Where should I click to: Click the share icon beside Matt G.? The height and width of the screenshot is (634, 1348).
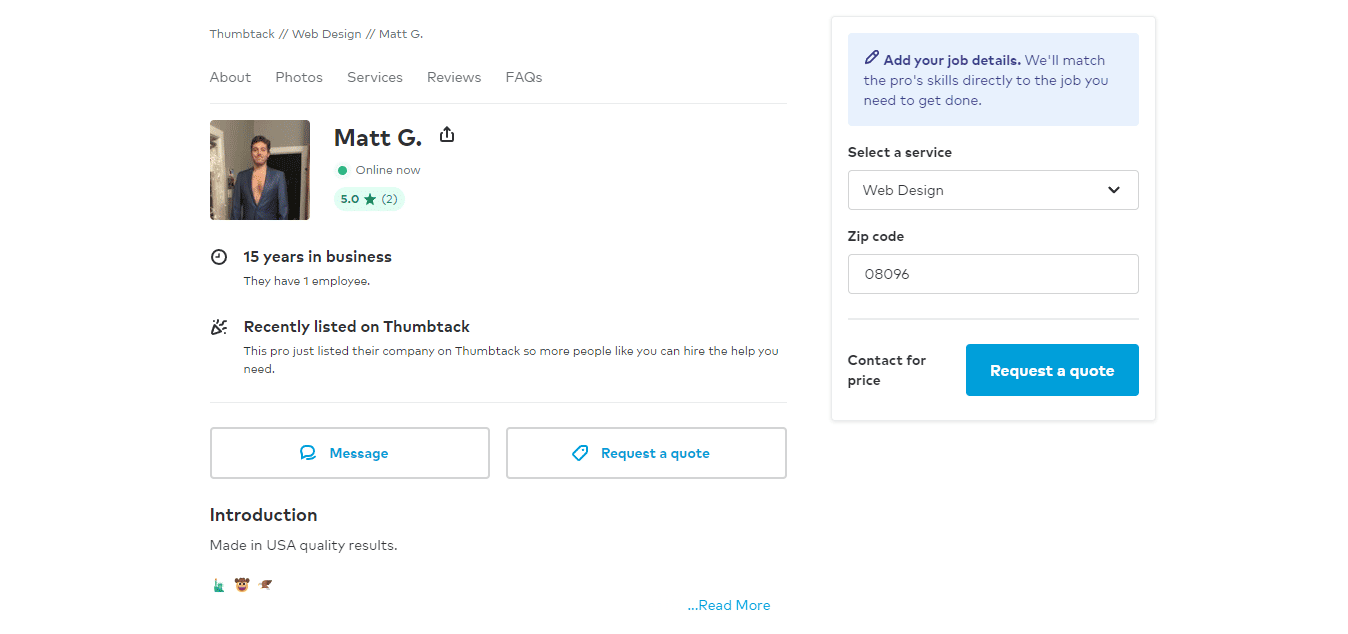447,134
